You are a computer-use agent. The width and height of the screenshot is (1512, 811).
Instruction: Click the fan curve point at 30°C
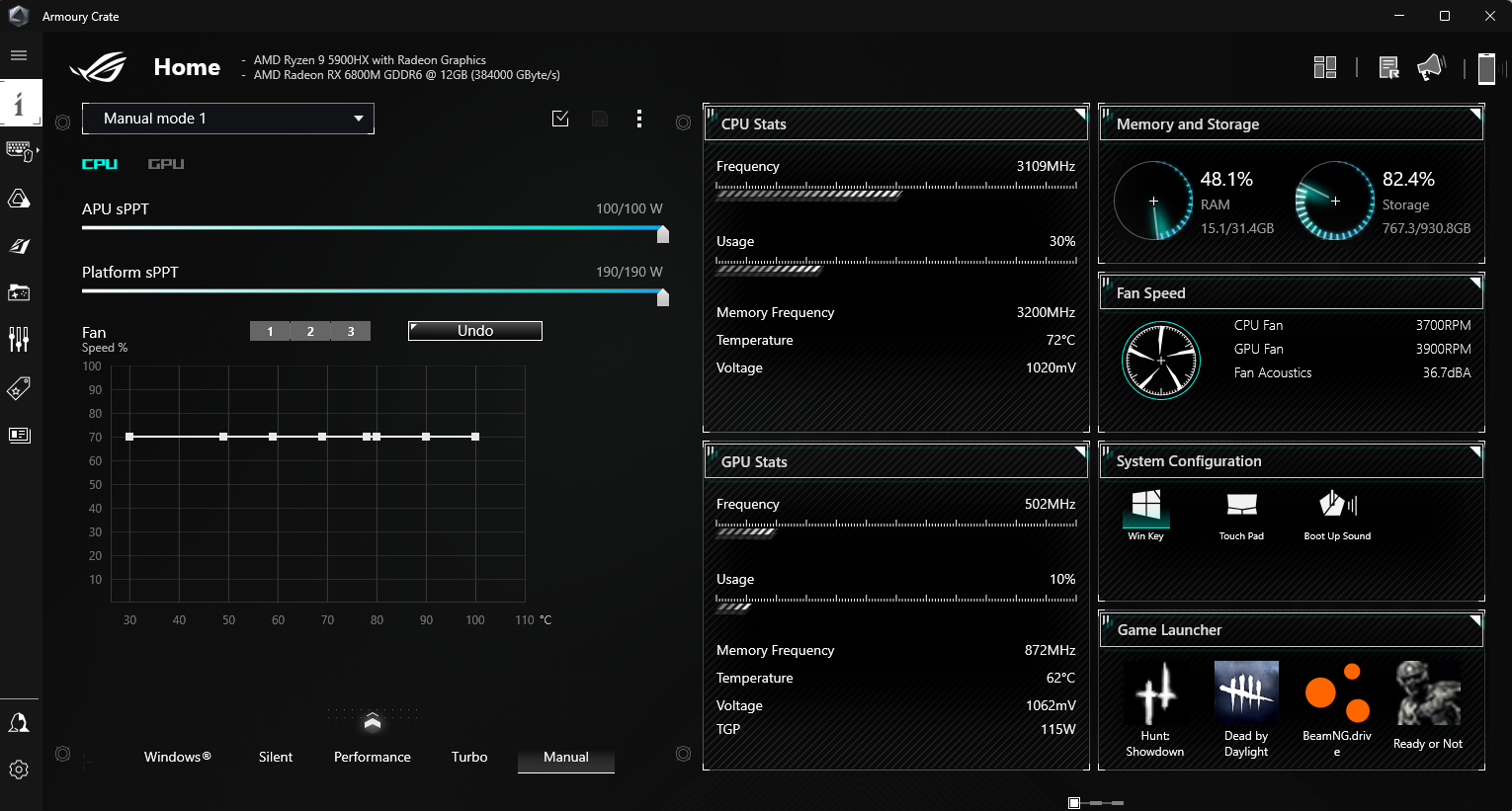click(129, 437)
